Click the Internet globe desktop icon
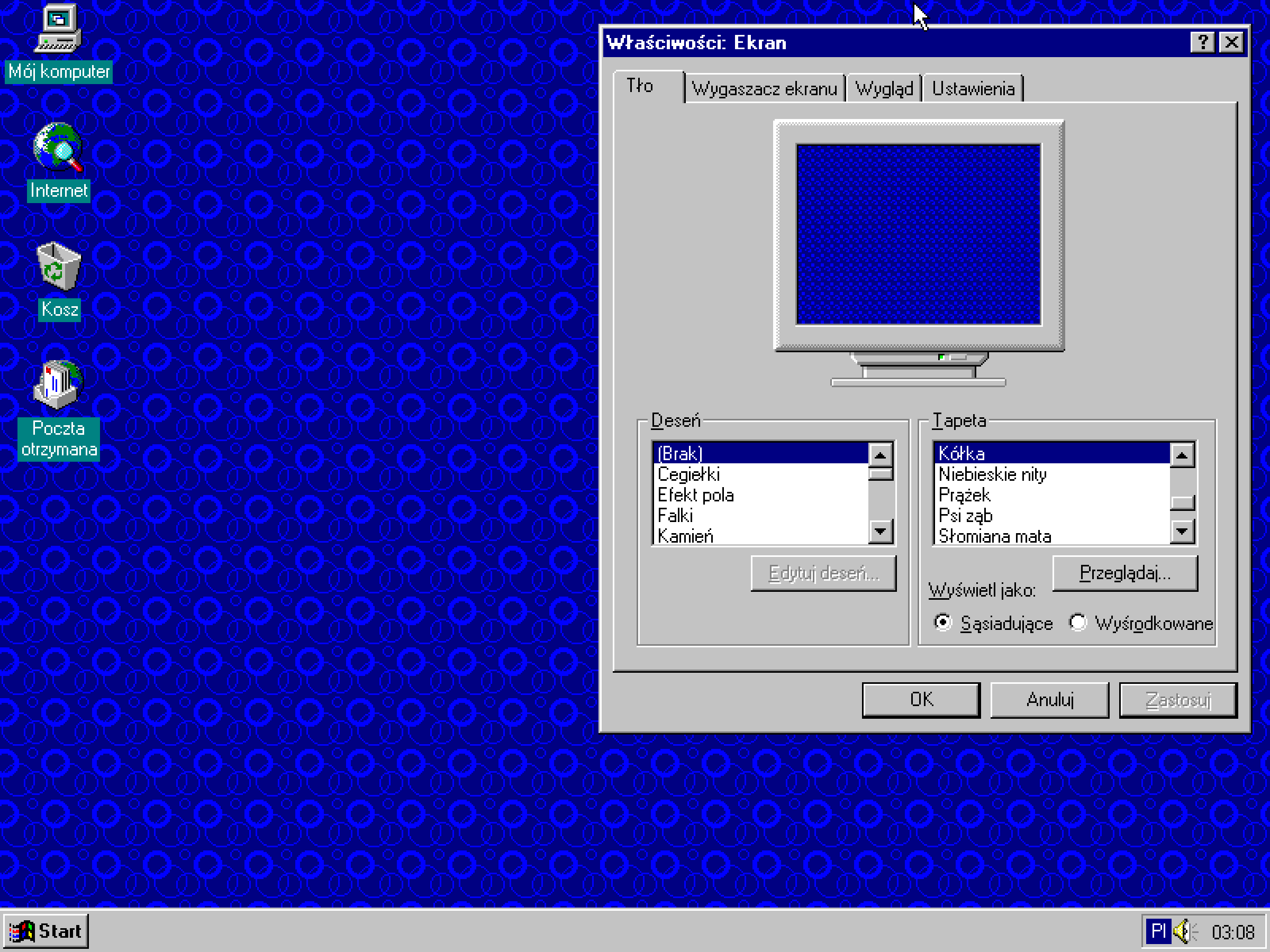The height and width of the screenshot is (952, 1270). point(58,148)
